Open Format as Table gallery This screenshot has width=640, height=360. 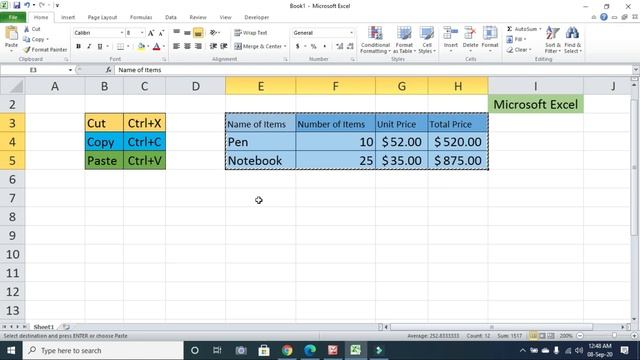pos(404,40)
